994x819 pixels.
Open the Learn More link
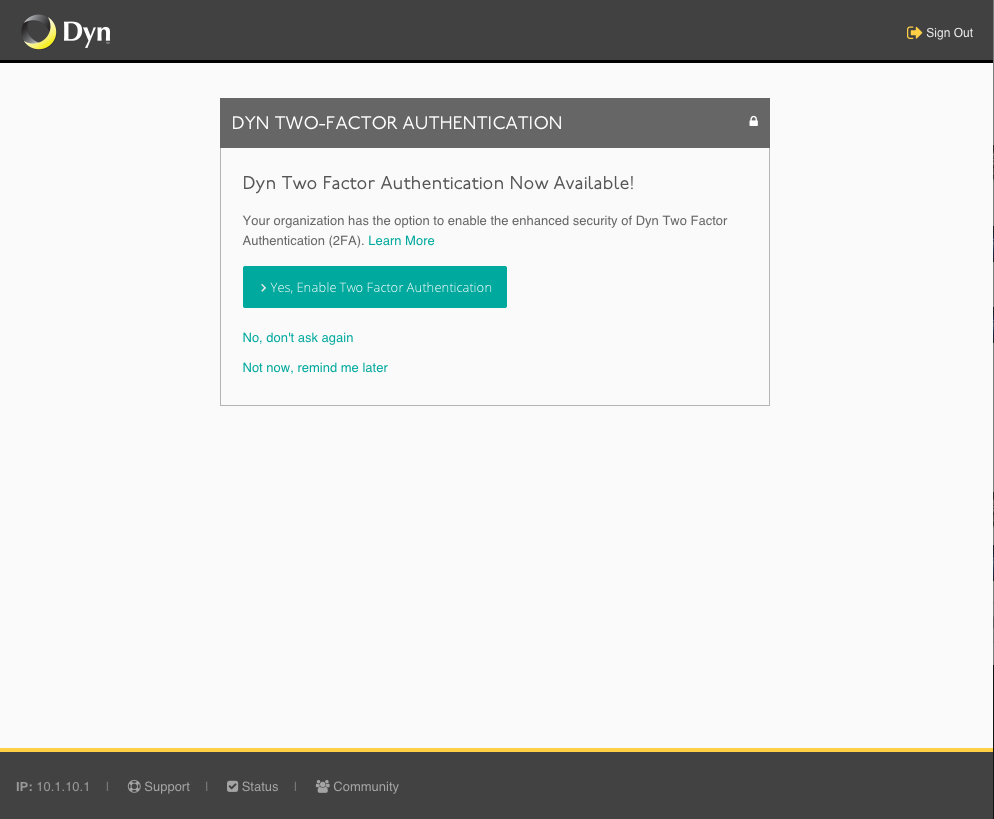click(401, 241)
